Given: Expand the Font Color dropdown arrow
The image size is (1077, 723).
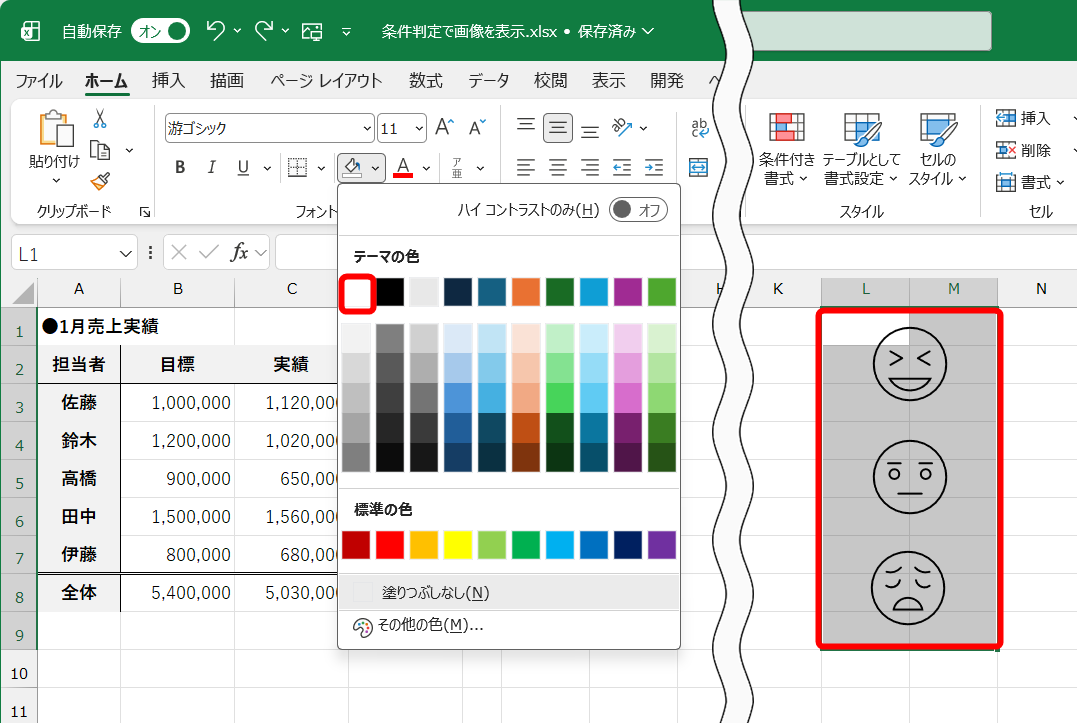Looking at the screenshot, I should pyautogui.click(x=427, y=168).
